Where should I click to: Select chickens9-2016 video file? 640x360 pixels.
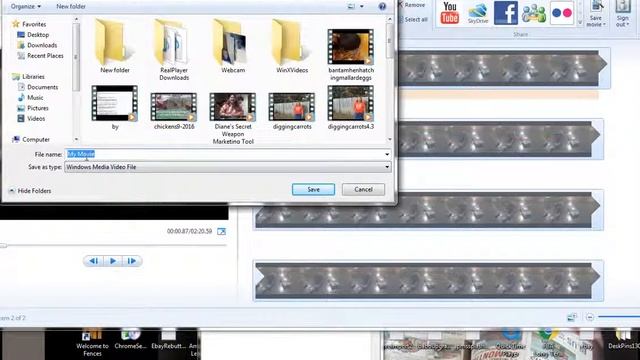[174, 111]
